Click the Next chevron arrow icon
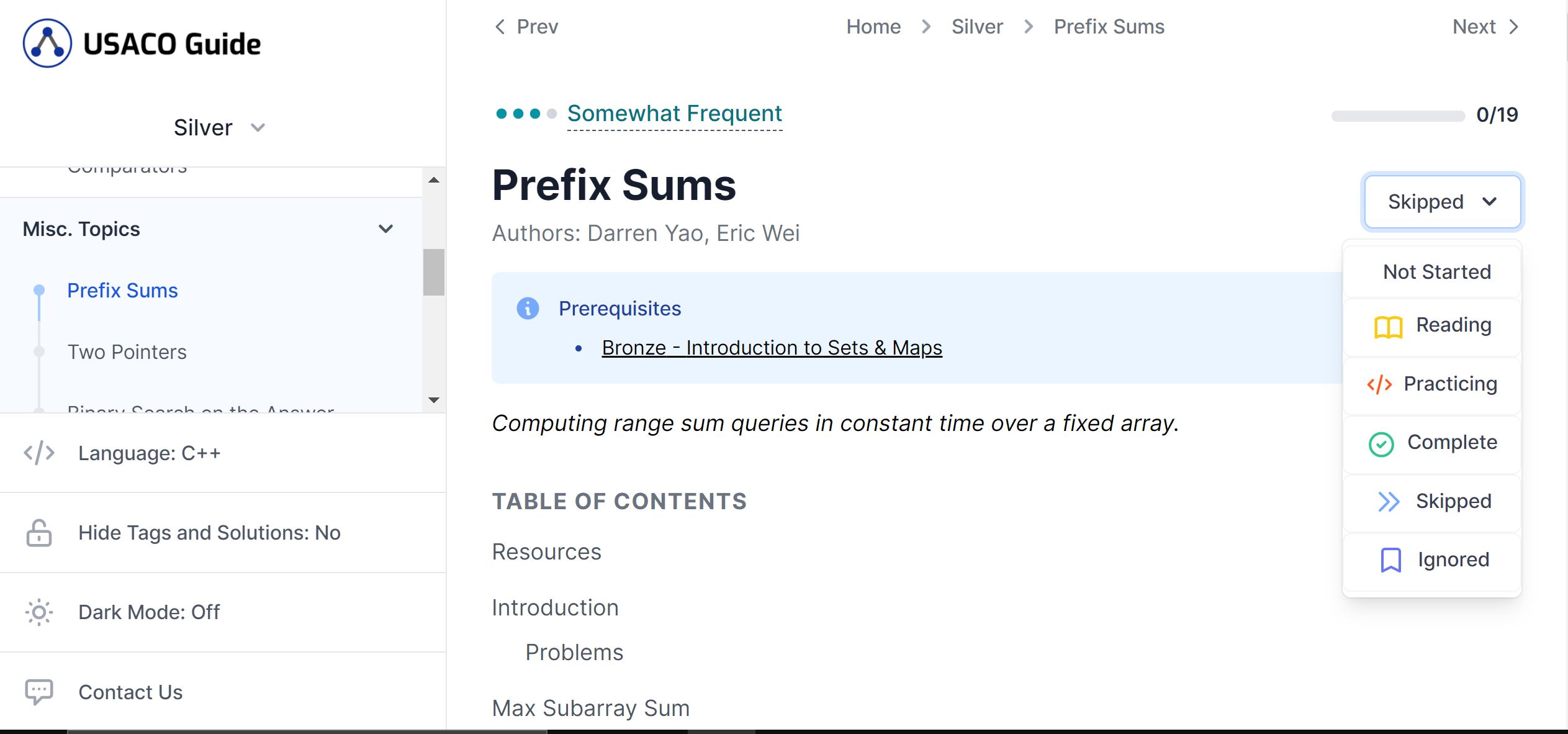Image resolution: width=1568 pixels, height=734 pixels. click(x=1515, y=27)
